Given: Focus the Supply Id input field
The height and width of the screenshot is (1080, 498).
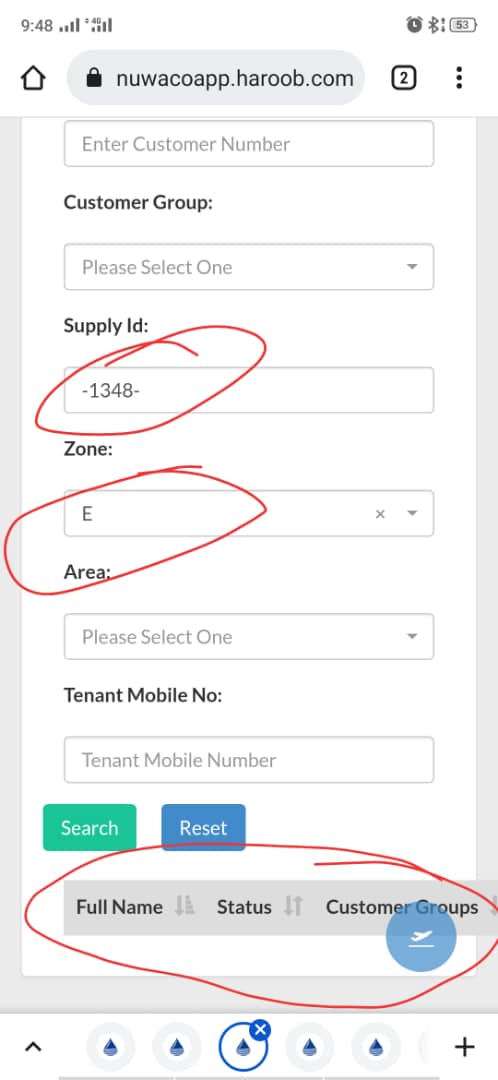Looking at the screenshot, I should click(249, 390).
